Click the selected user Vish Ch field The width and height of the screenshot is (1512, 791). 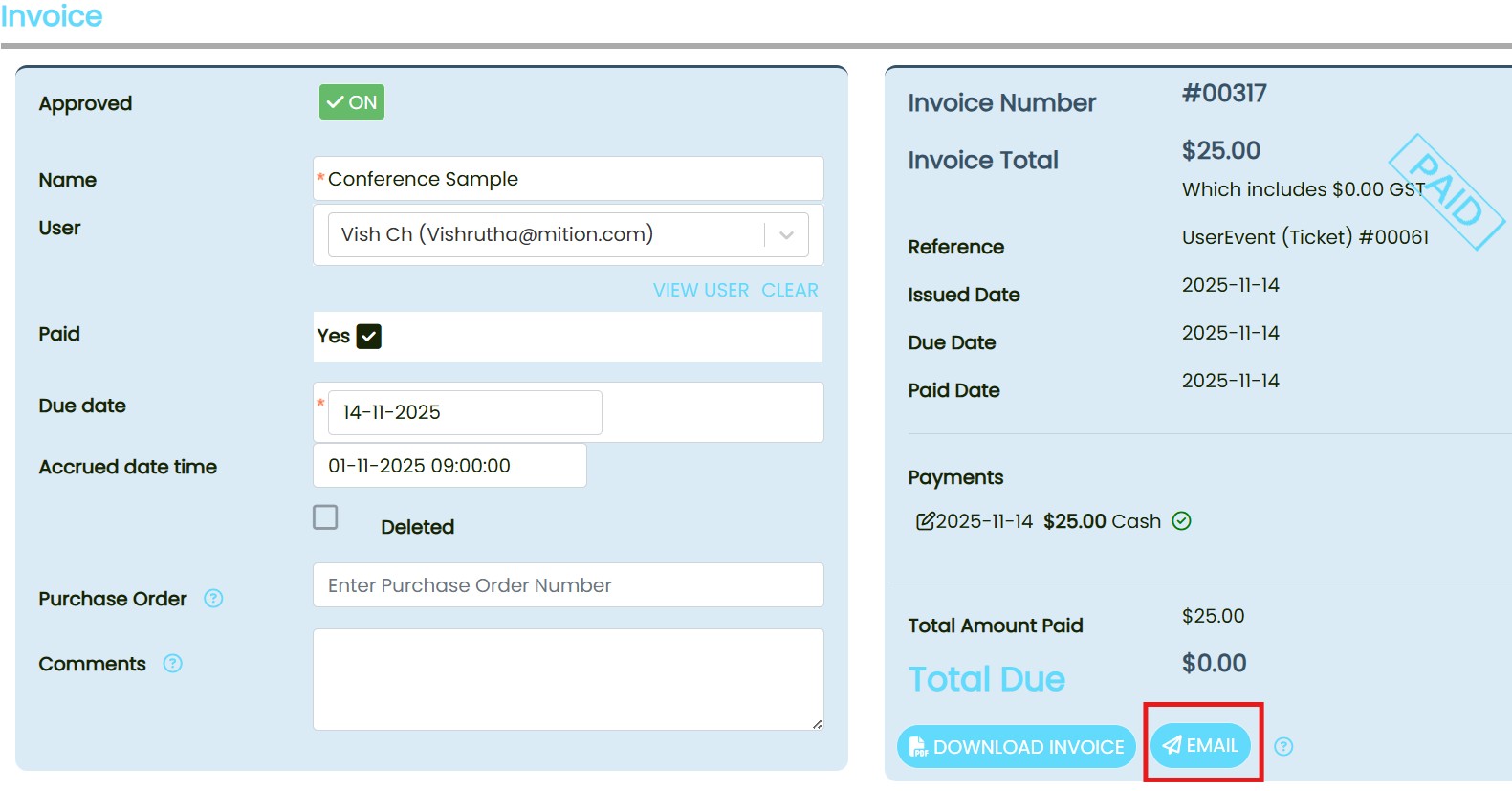545,235
